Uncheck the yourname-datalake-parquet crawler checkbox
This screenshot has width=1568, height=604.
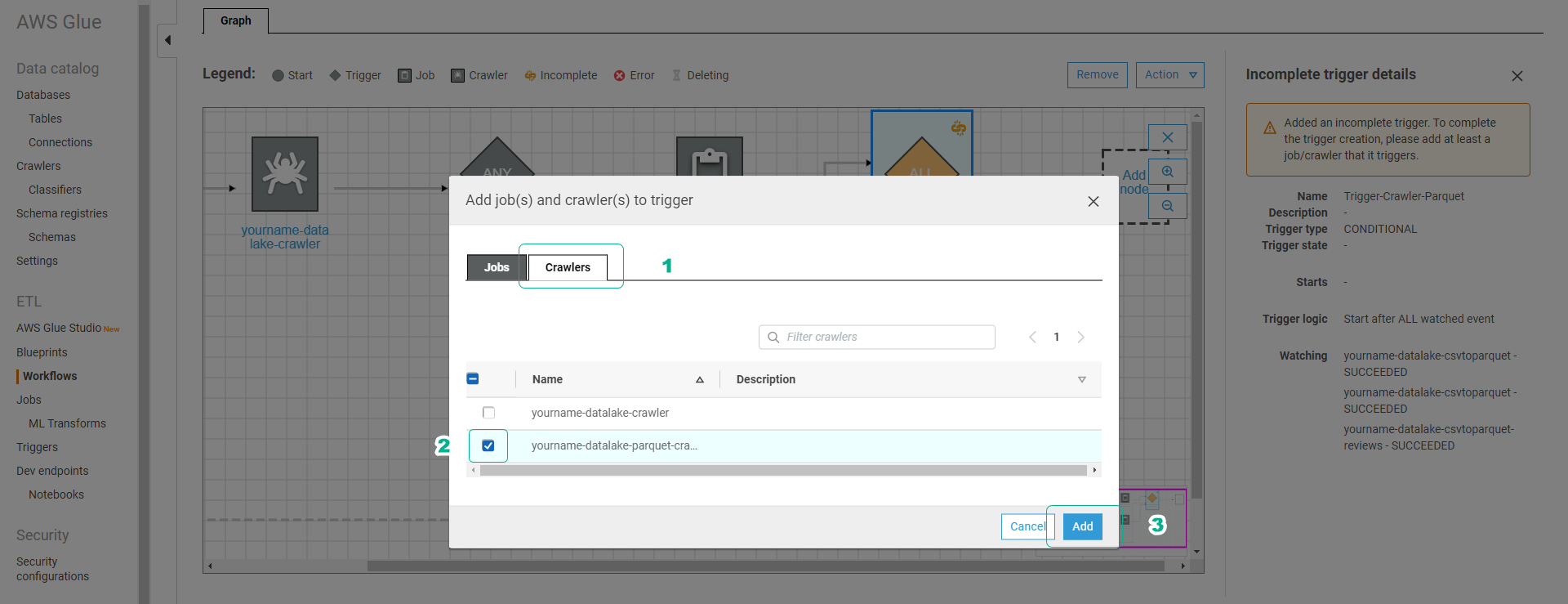click(x=488, y=445)
